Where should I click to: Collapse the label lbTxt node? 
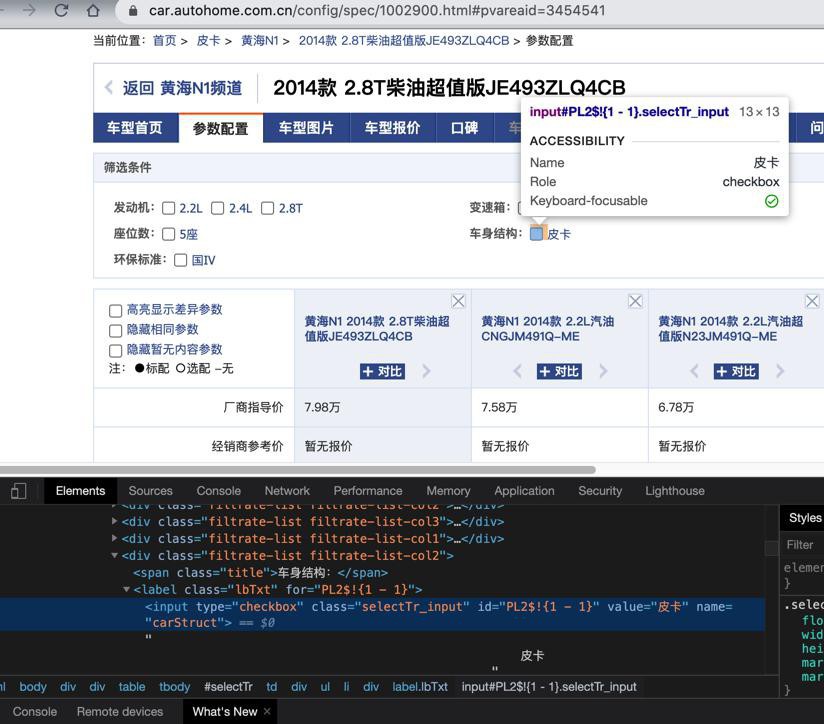126,589
